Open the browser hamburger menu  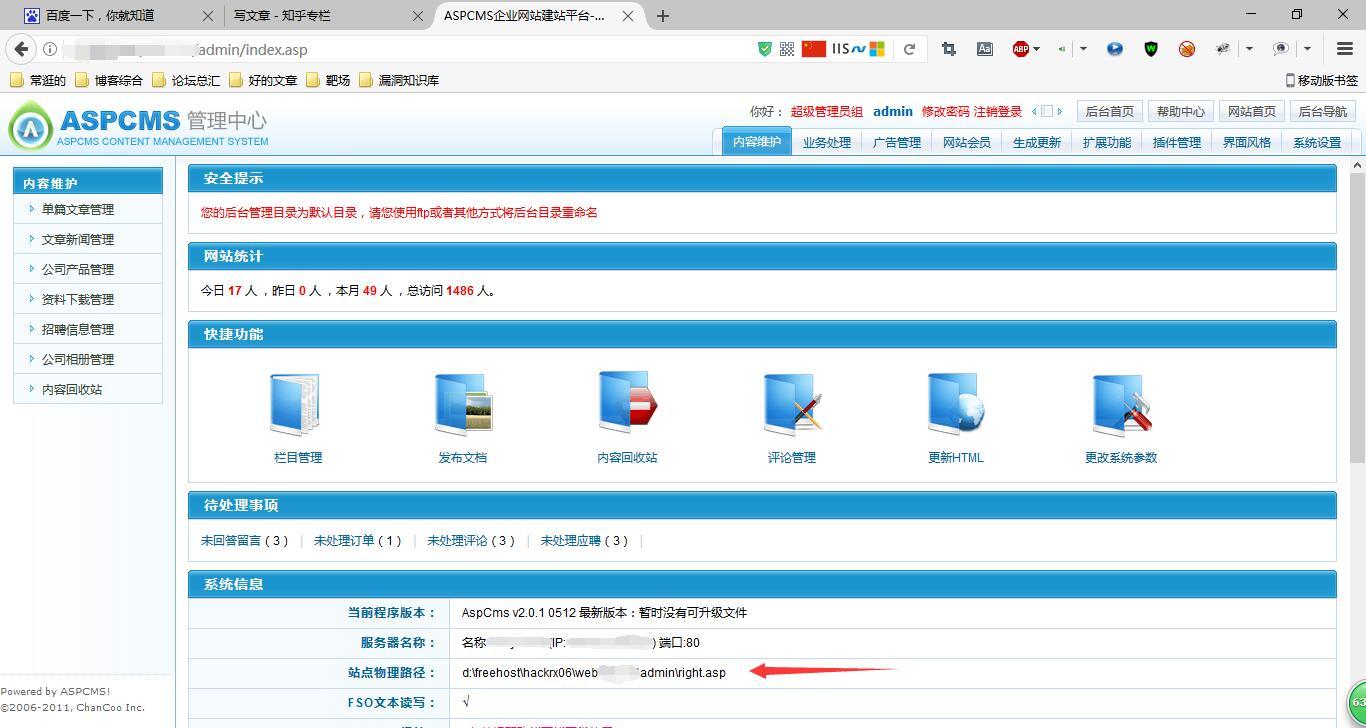click(1345, 49)
